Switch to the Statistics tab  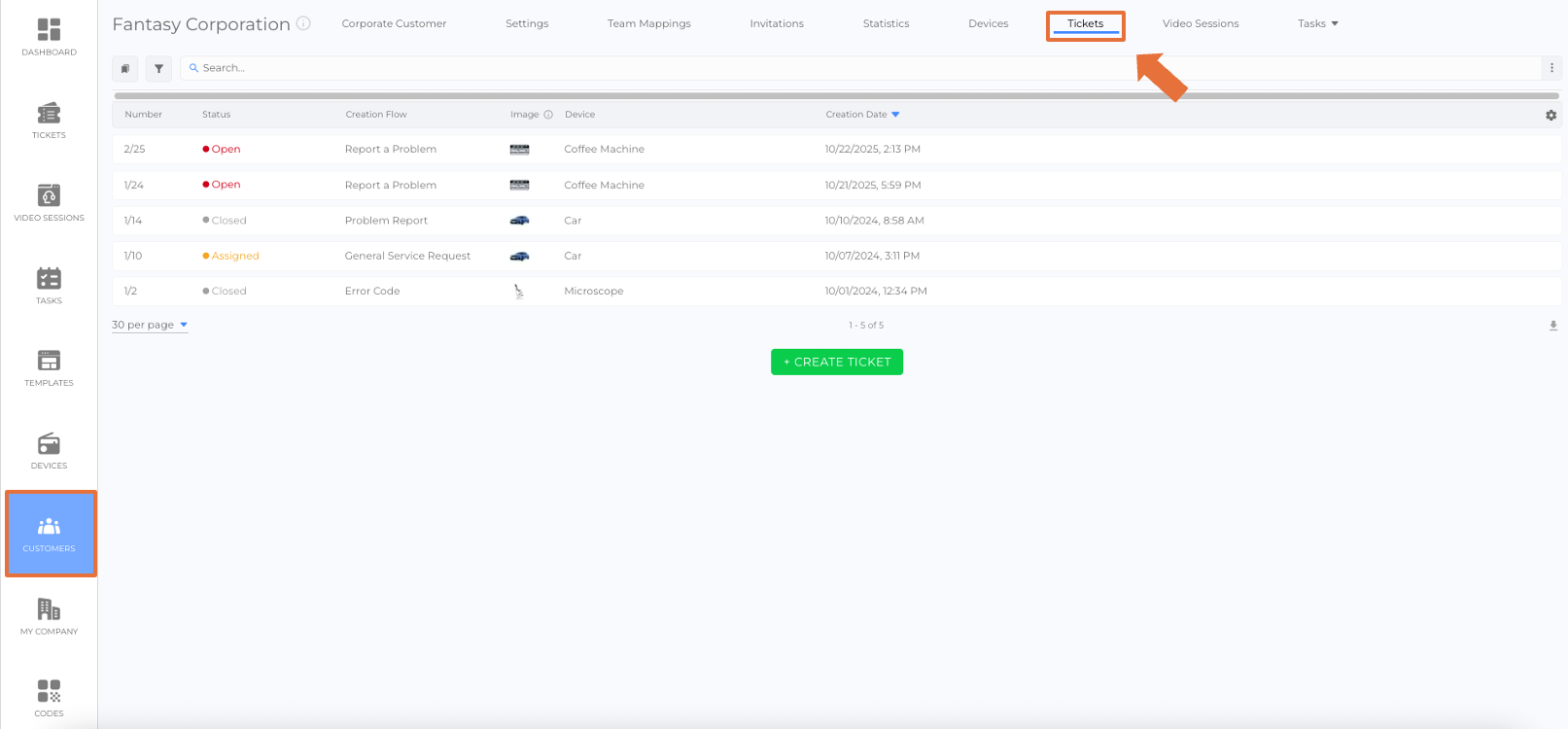click(x=886, y=23)
